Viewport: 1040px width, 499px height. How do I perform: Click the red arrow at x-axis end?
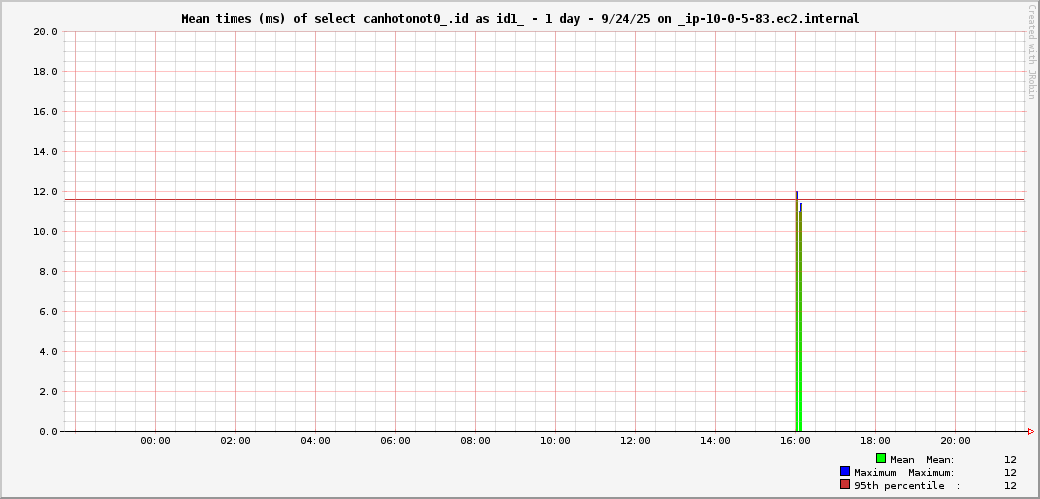click(x=1031, y=431)
